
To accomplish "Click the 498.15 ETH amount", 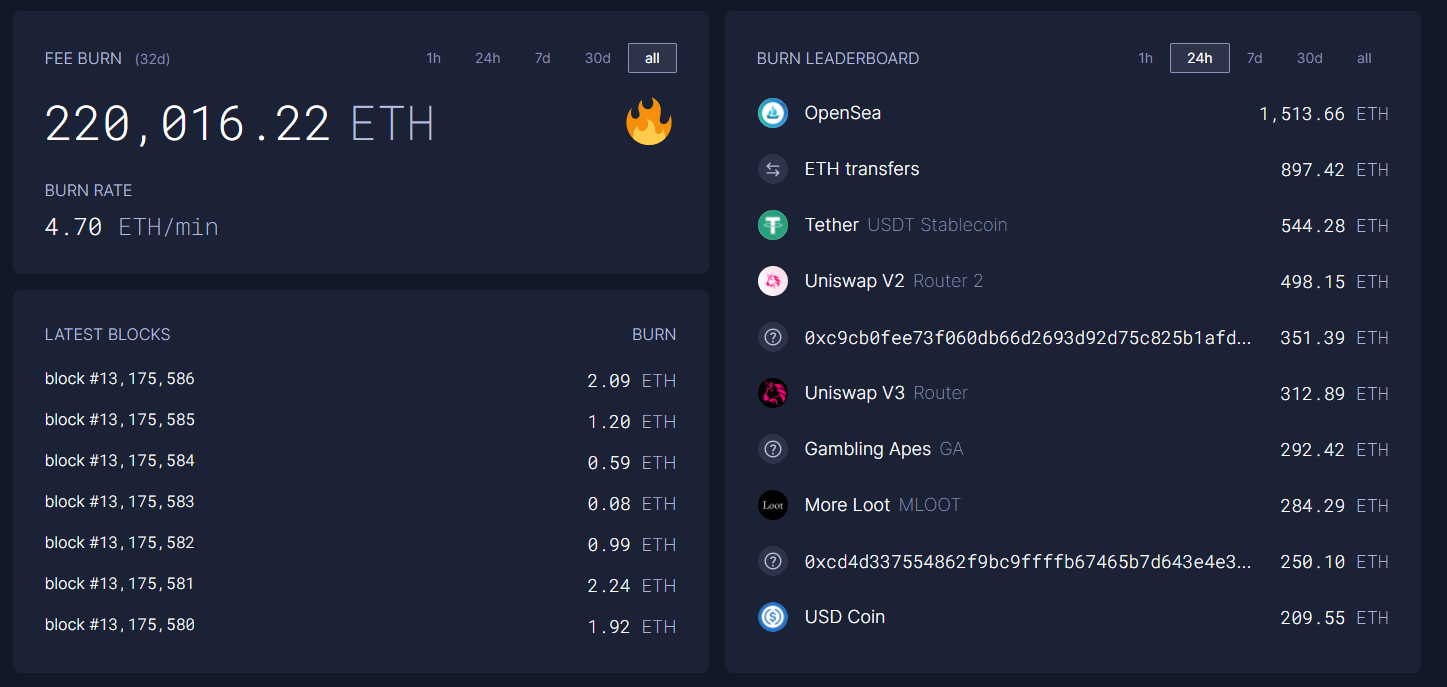I will tap(1335, 282).
